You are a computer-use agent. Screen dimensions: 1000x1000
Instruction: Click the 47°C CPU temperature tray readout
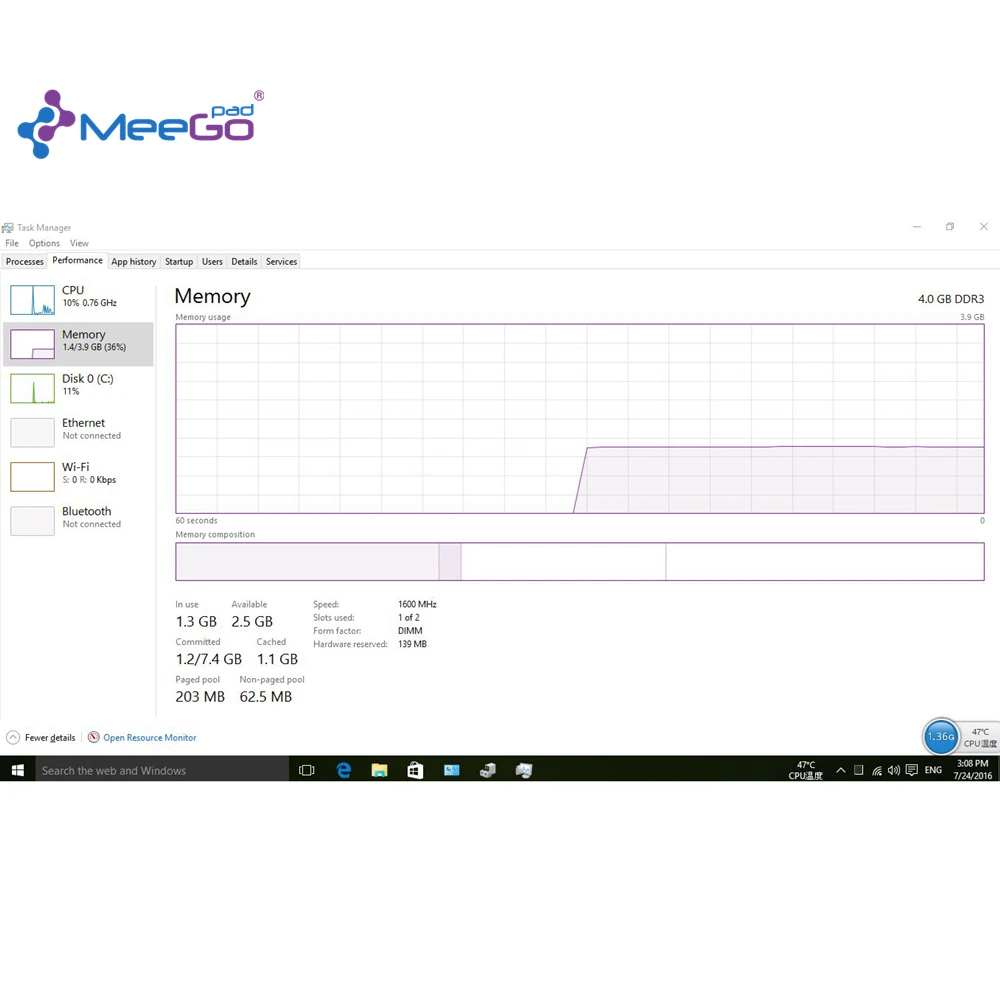click(805, 770)
